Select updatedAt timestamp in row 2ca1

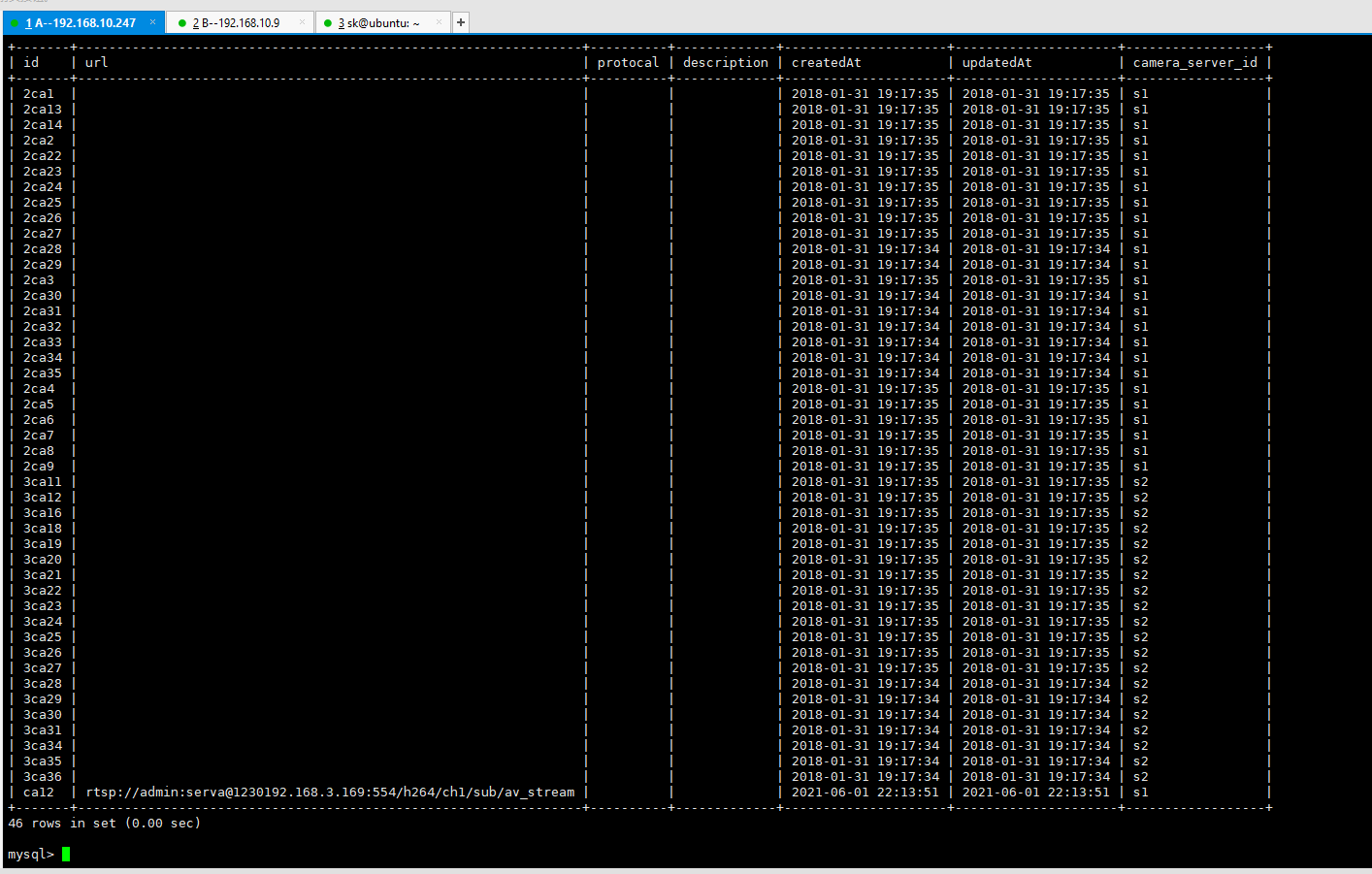coord(1035,93)
